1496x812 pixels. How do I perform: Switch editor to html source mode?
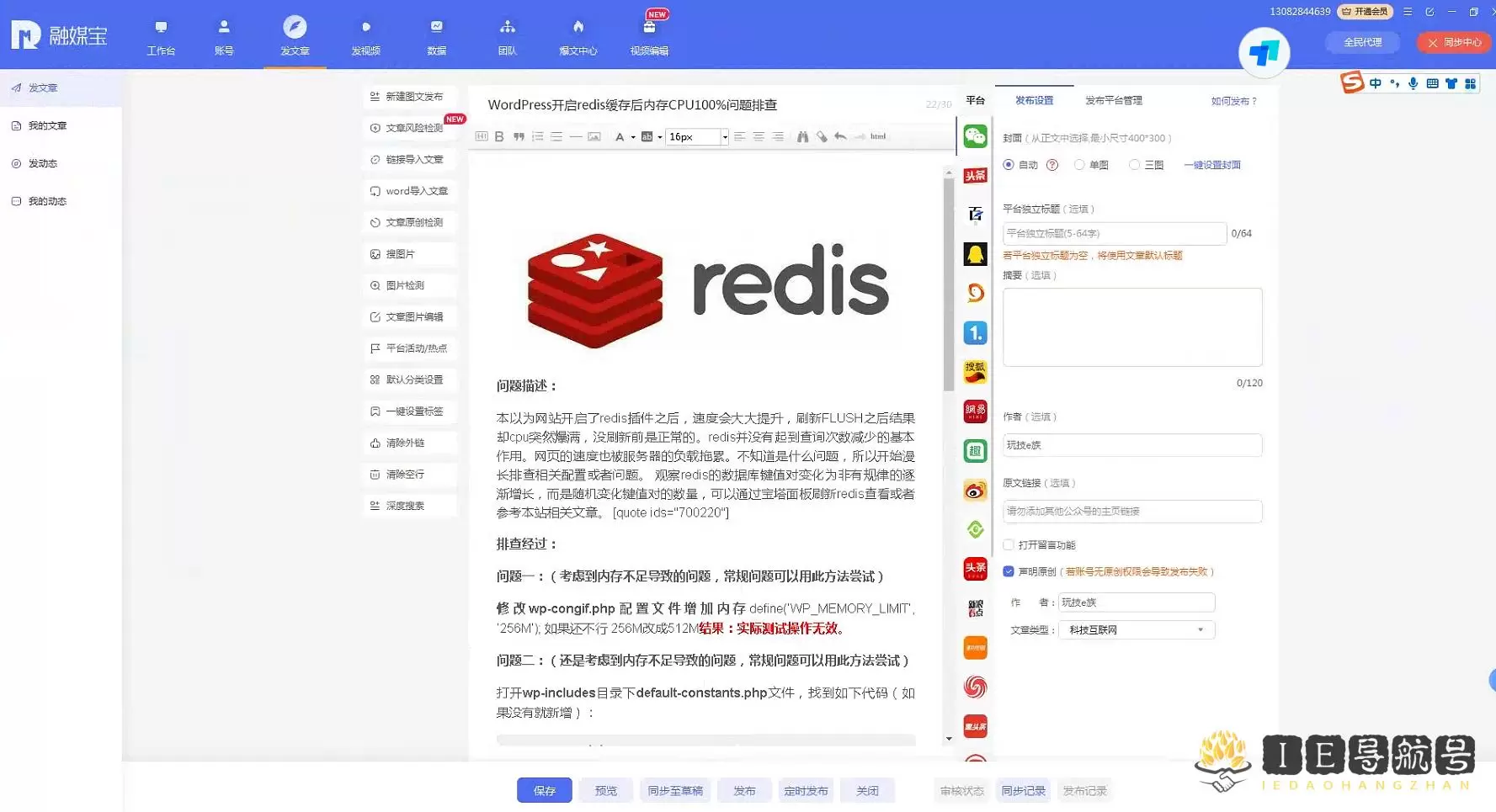(878, 136)
